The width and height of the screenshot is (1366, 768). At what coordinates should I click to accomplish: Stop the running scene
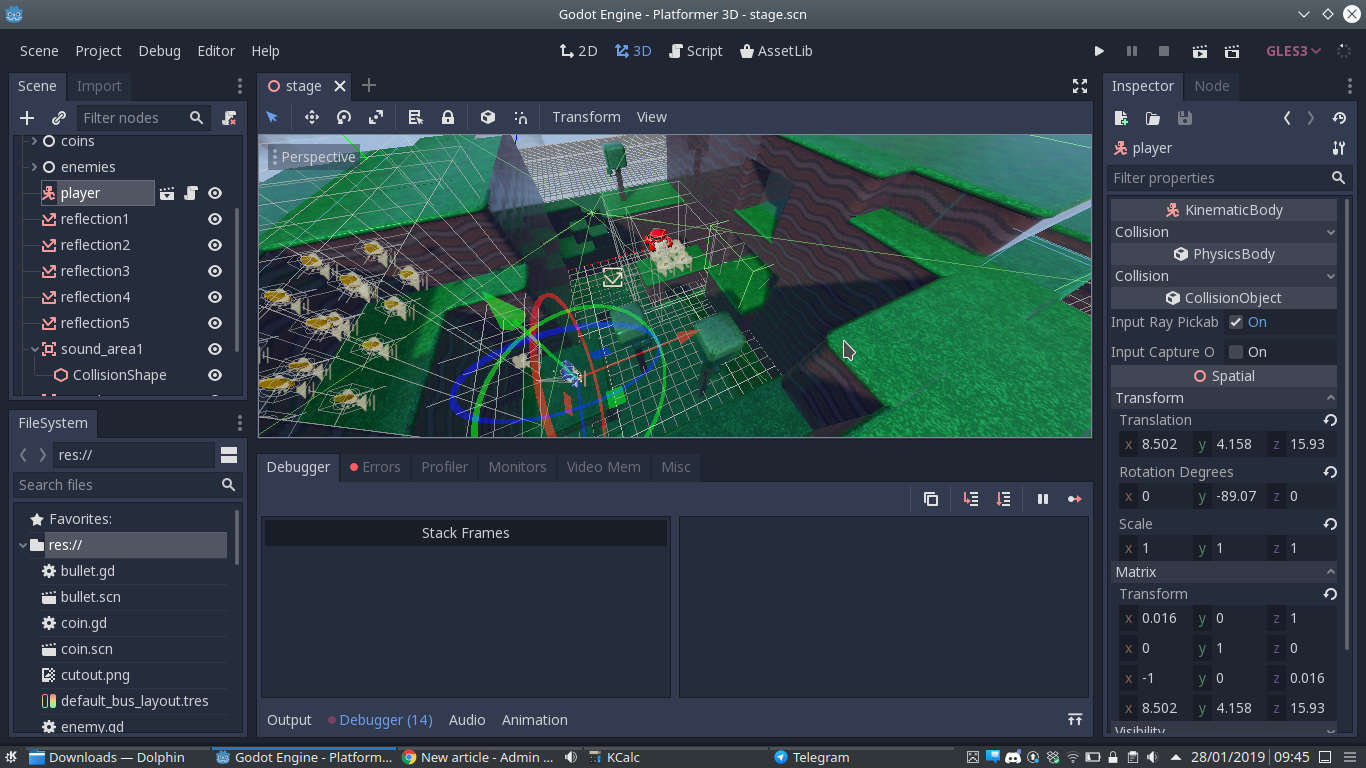[x=1164, y=51]
